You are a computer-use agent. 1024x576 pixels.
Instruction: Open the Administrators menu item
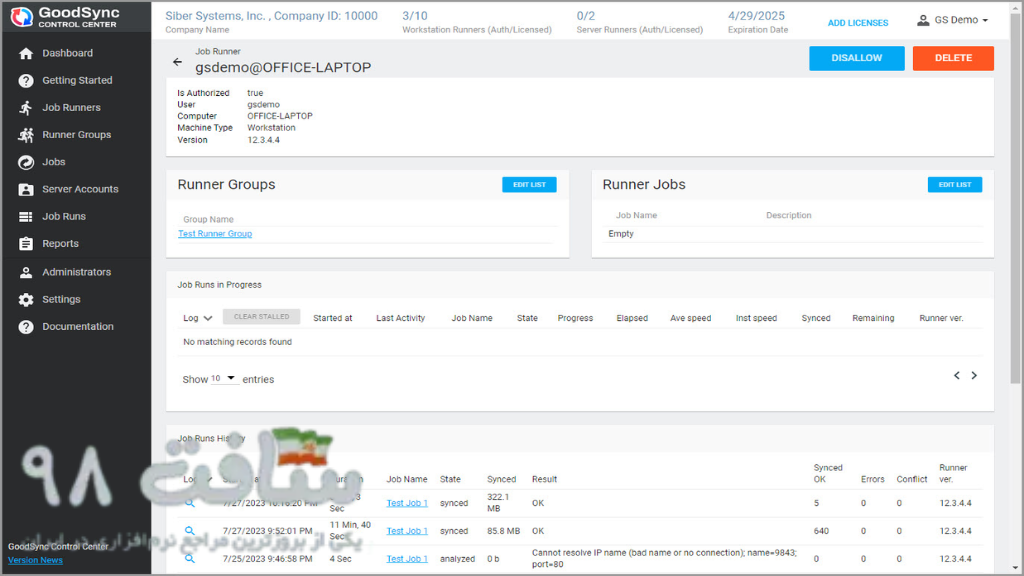click(x=76, y=272)
